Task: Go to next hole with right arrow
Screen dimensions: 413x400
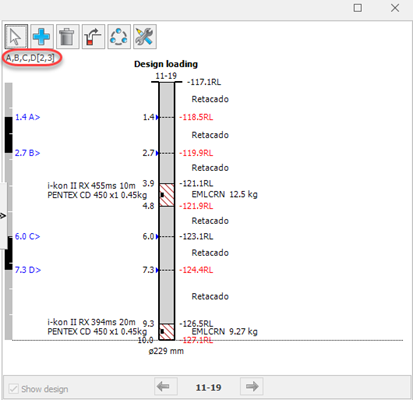Action: pyautogui.click(x=252, y=387)
